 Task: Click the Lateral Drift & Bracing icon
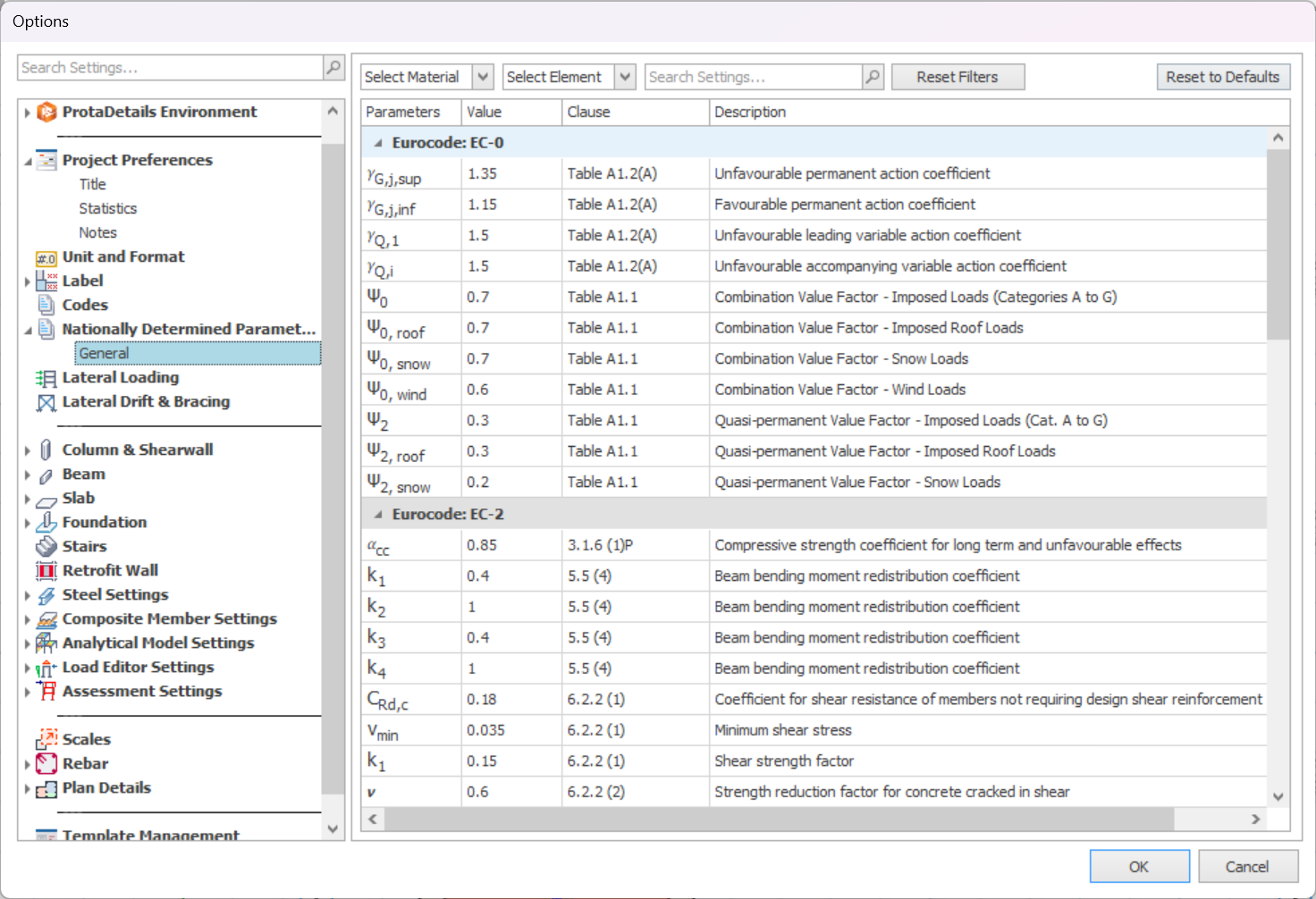[46, 403]
